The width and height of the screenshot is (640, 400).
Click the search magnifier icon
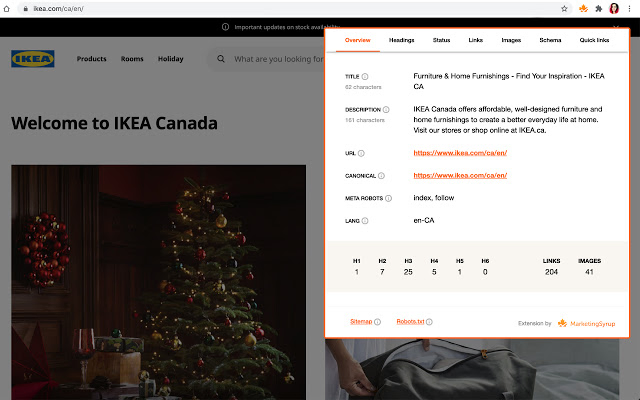(221, 59)
